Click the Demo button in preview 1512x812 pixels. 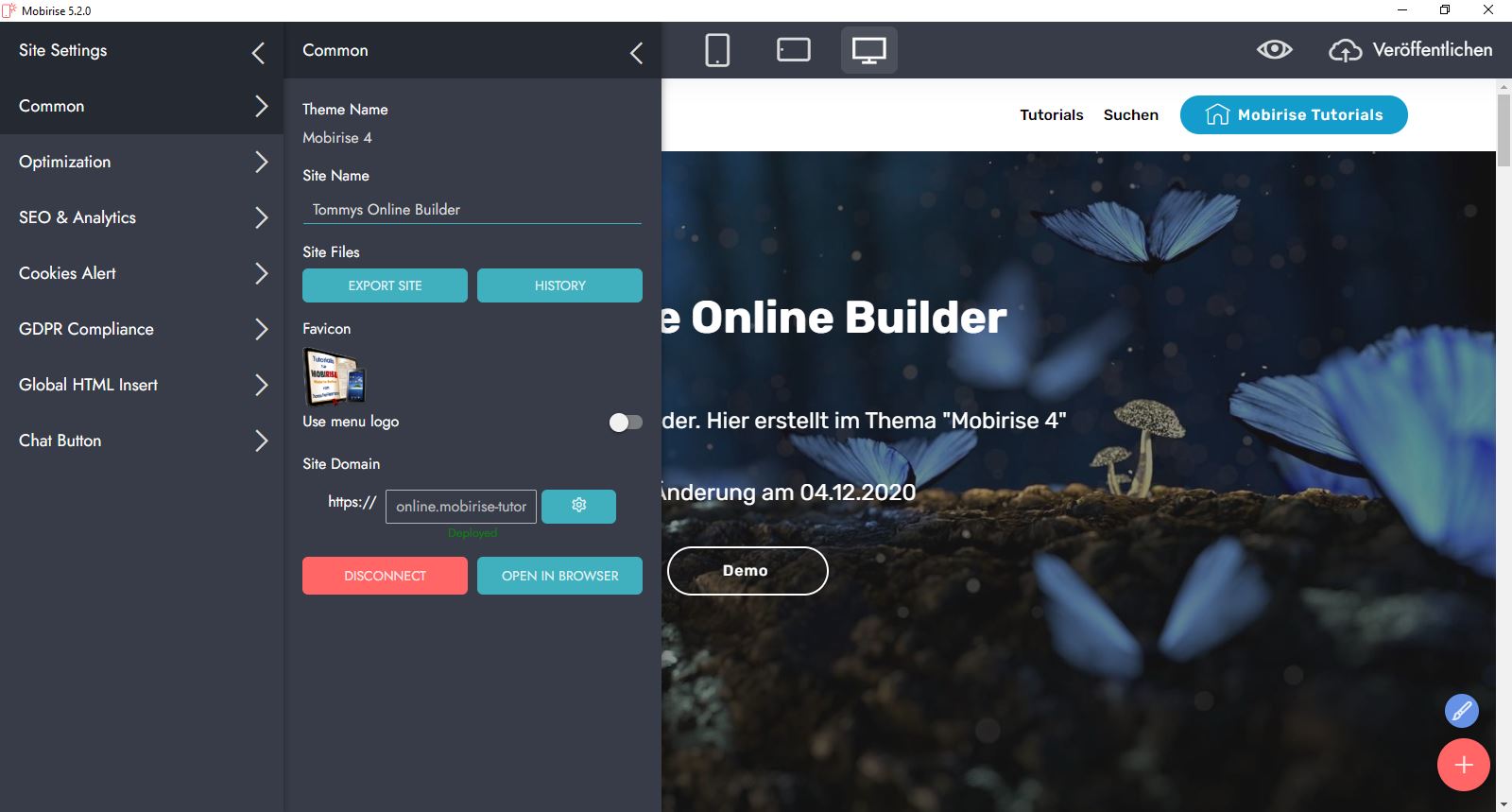click(x=747, y=571)
